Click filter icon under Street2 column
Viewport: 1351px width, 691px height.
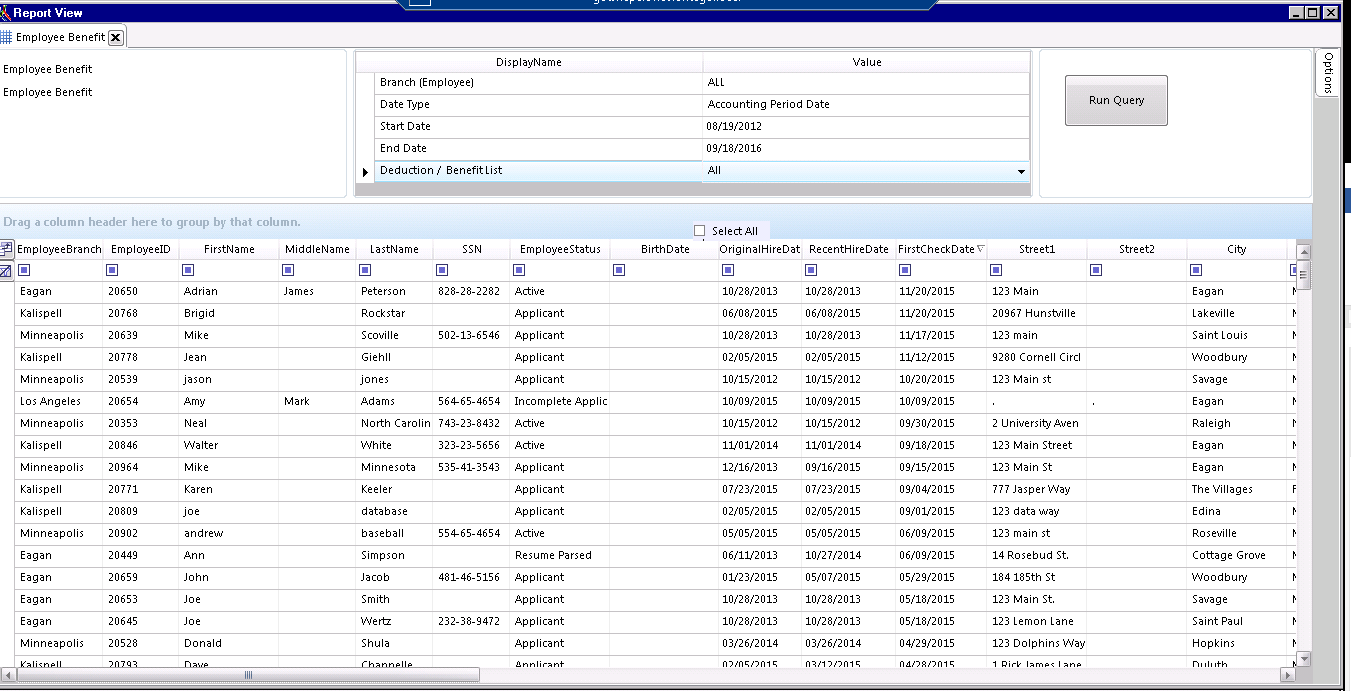coord(1096,270)
